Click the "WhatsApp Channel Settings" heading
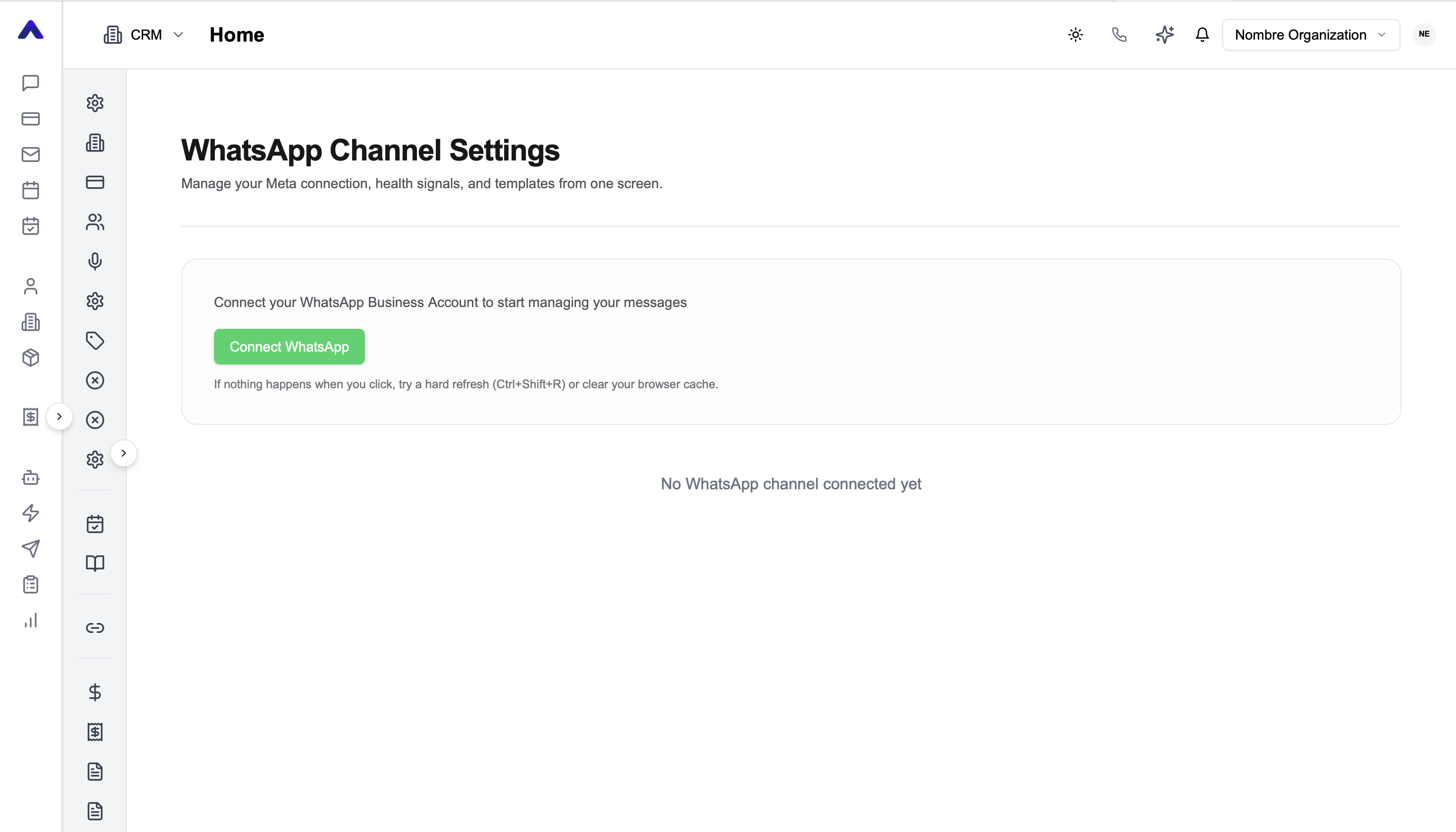The width and height of the screenshot is (1456, 832). pyautogui.click(x=370, y=150)
